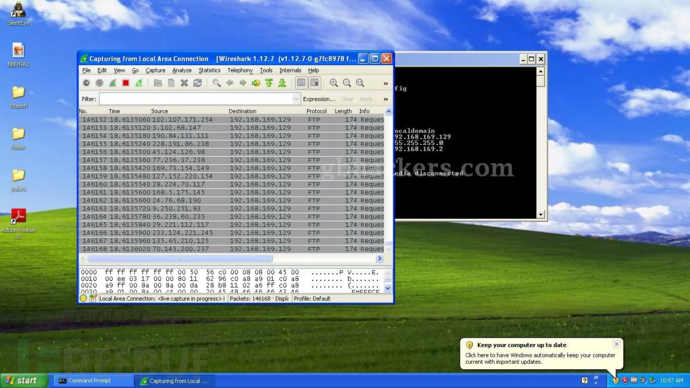The height and width of the screenshot is (388, 690).
Task: Sort packets by the Time column header
Action: coord(114,111)
